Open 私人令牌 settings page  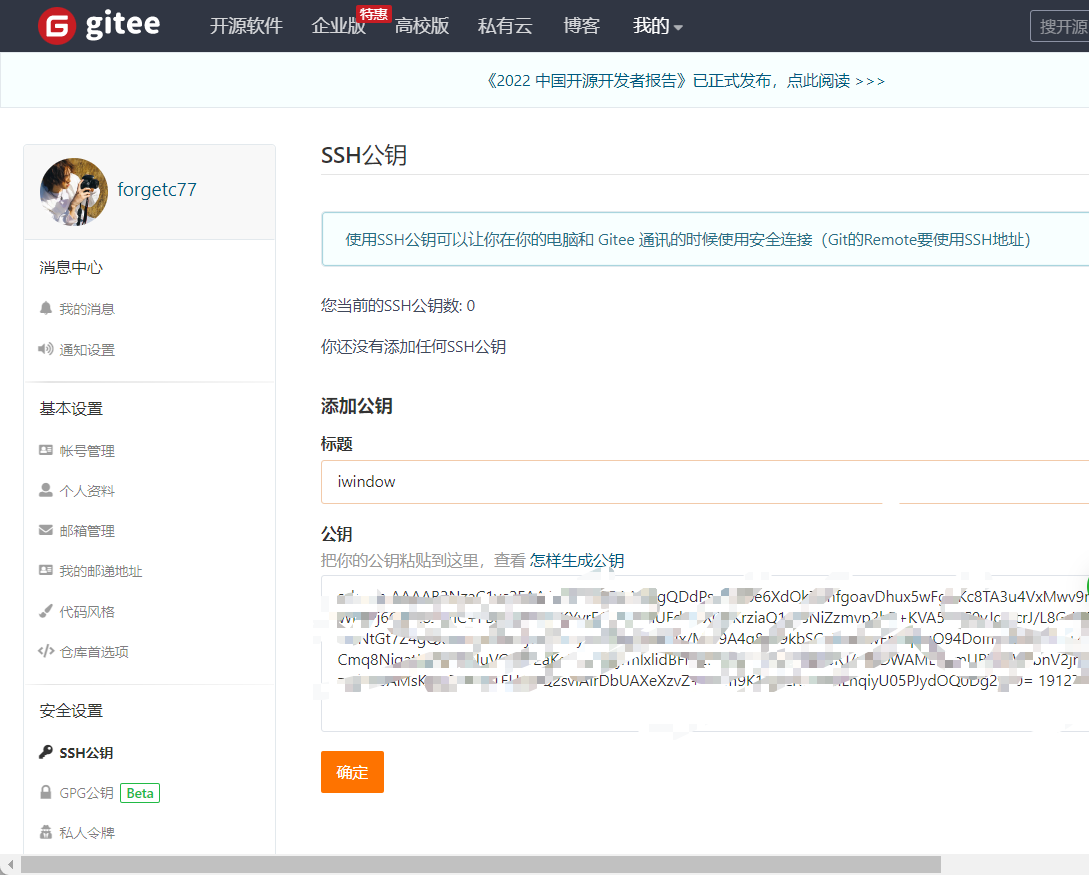87,833
